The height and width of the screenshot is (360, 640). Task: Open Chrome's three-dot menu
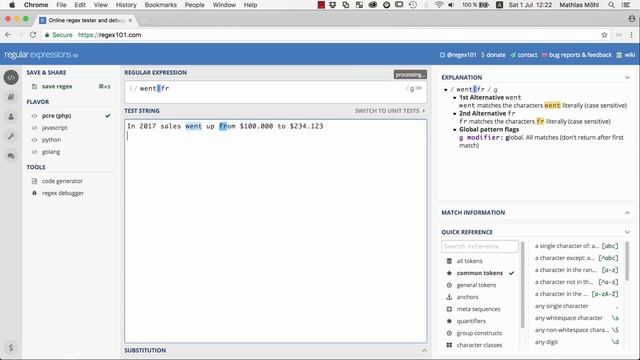pyautogui.click(x=631, y=35)
